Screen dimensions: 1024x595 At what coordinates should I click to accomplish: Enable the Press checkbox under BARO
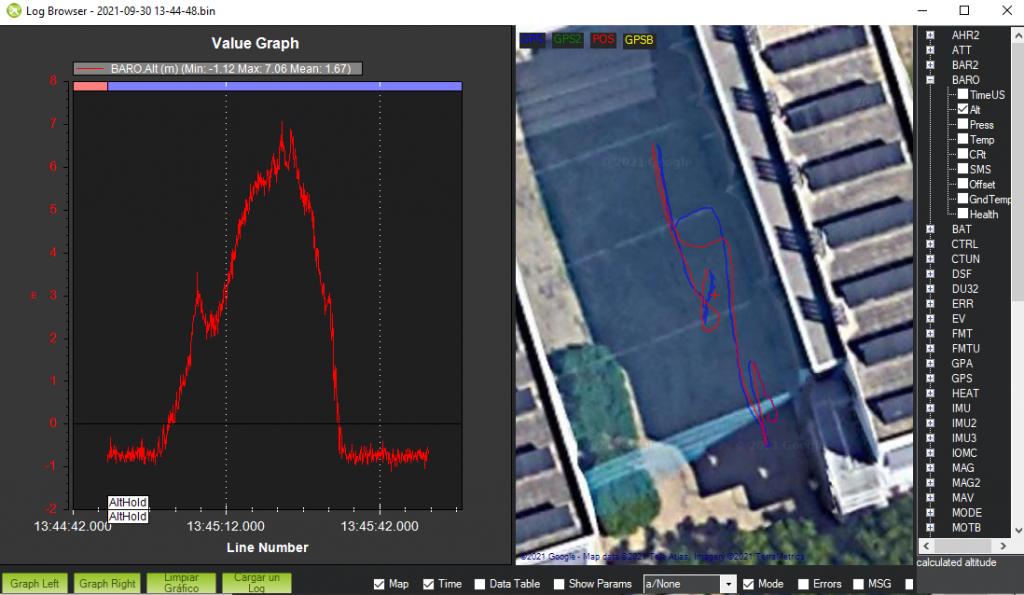click(962, 124)
